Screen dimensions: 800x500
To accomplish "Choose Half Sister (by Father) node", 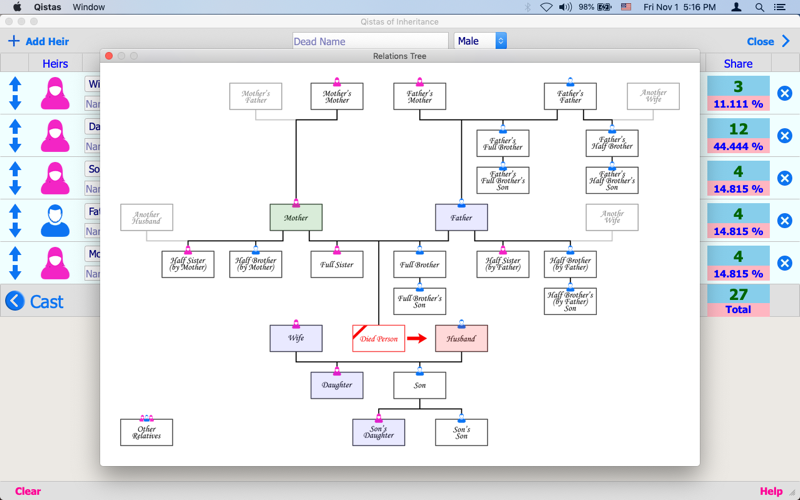I will click(503, 264).
